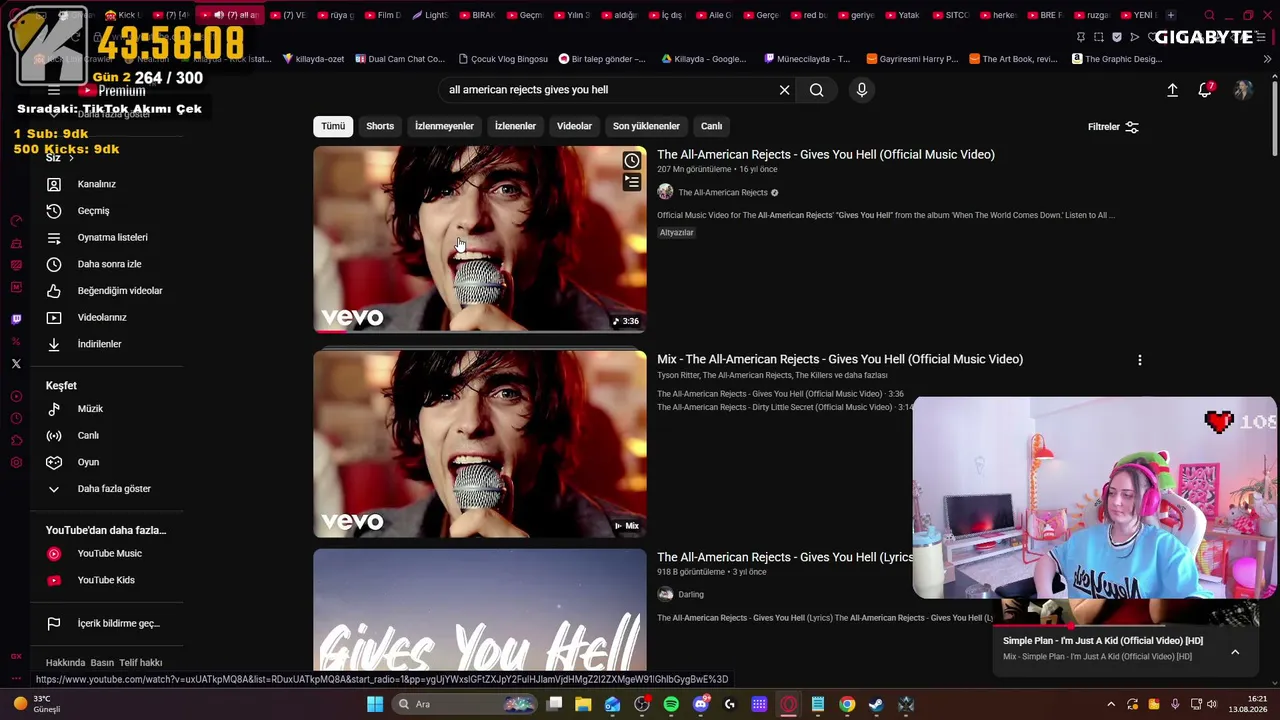Open more options for the Mix result
Screen dimensions: 1280x720
coord(1139,360)
